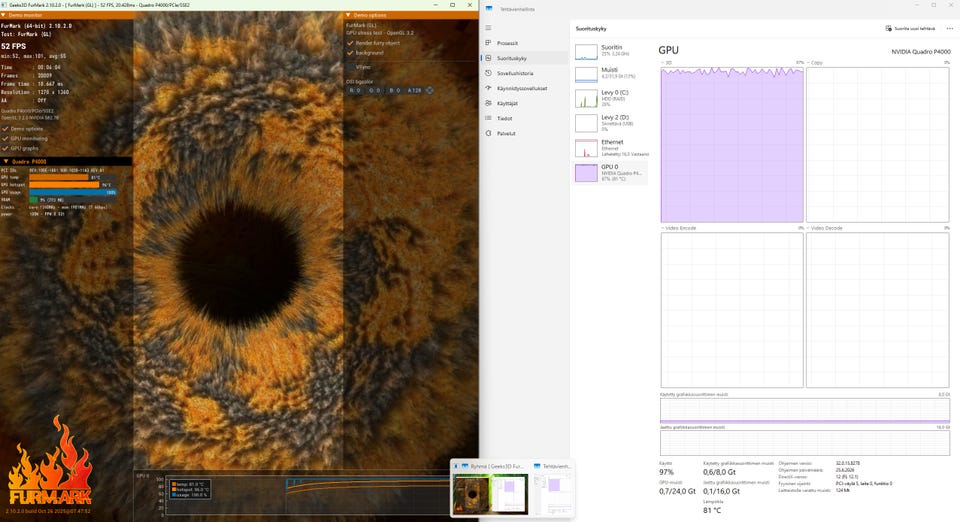Select Muisti performance entry
The image size is (960, 522).
(610, 74)
